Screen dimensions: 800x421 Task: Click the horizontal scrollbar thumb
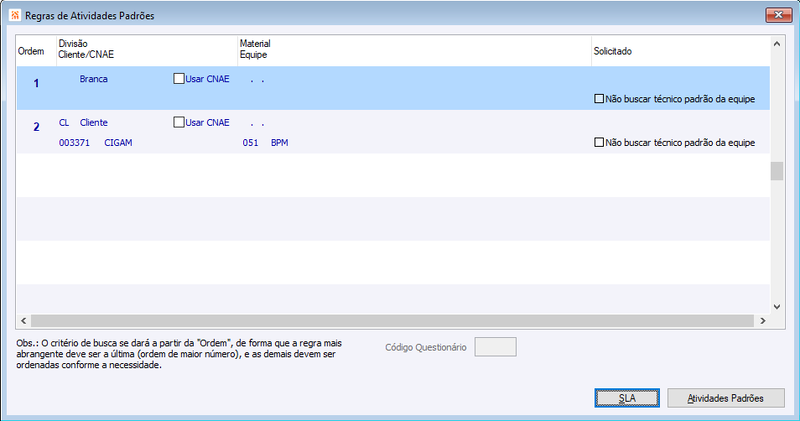pyautogui.click(x=392, y=320)
